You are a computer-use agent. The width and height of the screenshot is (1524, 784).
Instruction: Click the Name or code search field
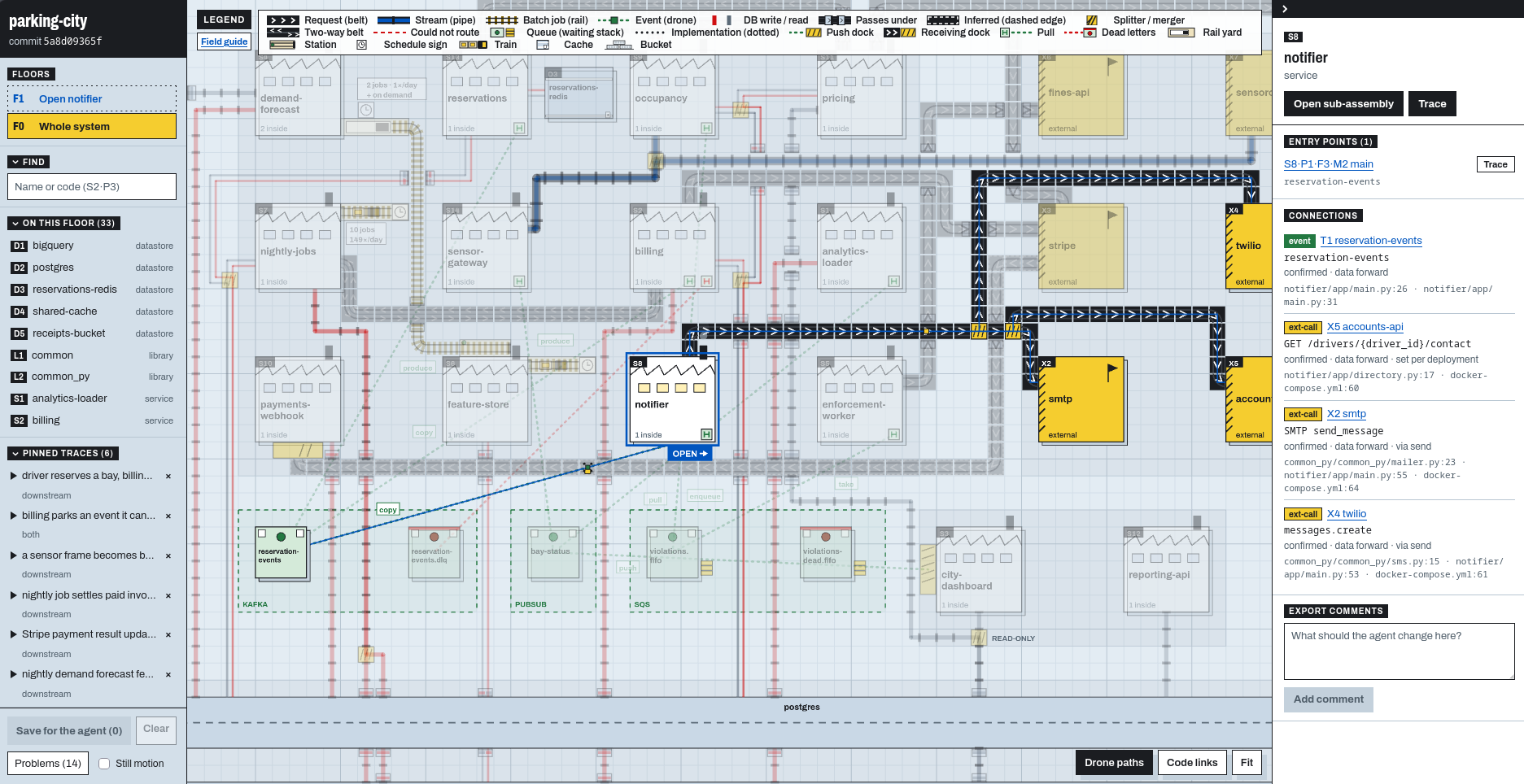(92, 187)
